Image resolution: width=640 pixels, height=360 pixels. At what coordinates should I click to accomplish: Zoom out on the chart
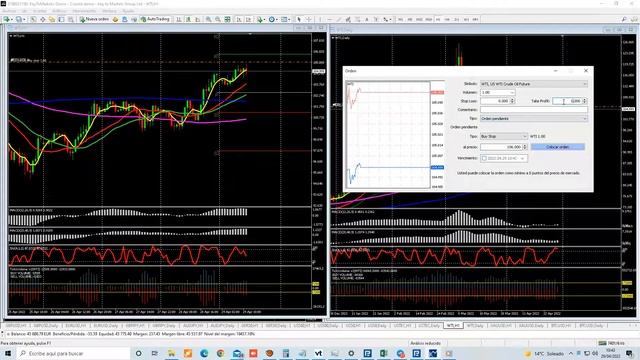(218, 19)
